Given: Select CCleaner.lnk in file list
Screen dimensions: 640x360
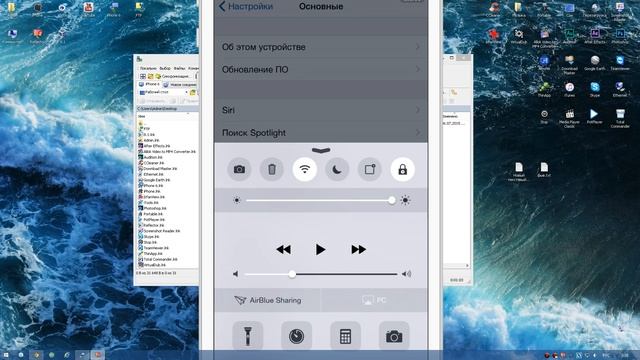Looking at the screenshot, I should [x=151, y=163].
